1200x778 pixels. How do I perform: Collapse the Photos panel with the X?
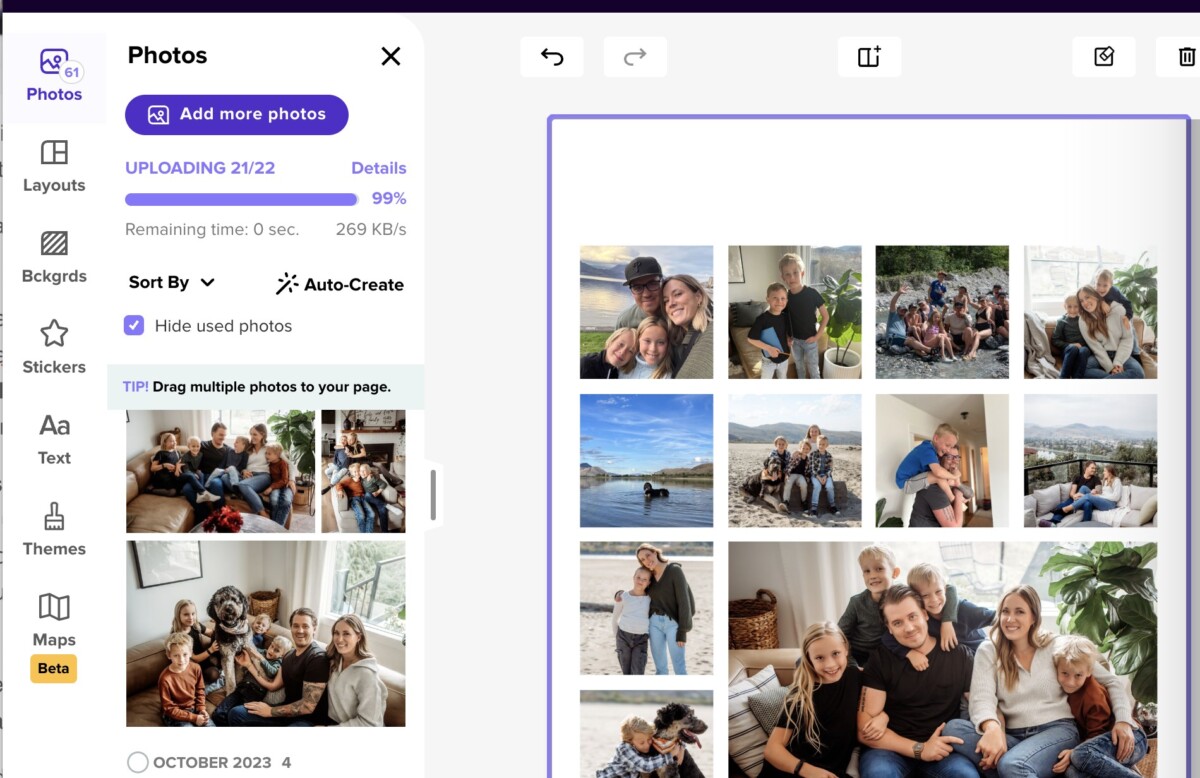click(x=390, y=56)
